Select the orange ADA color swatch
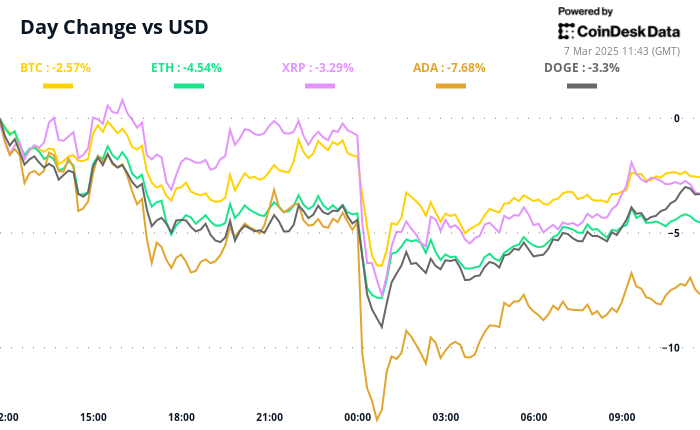The height and width of the screenshot is (430, 700). point(451,86)
